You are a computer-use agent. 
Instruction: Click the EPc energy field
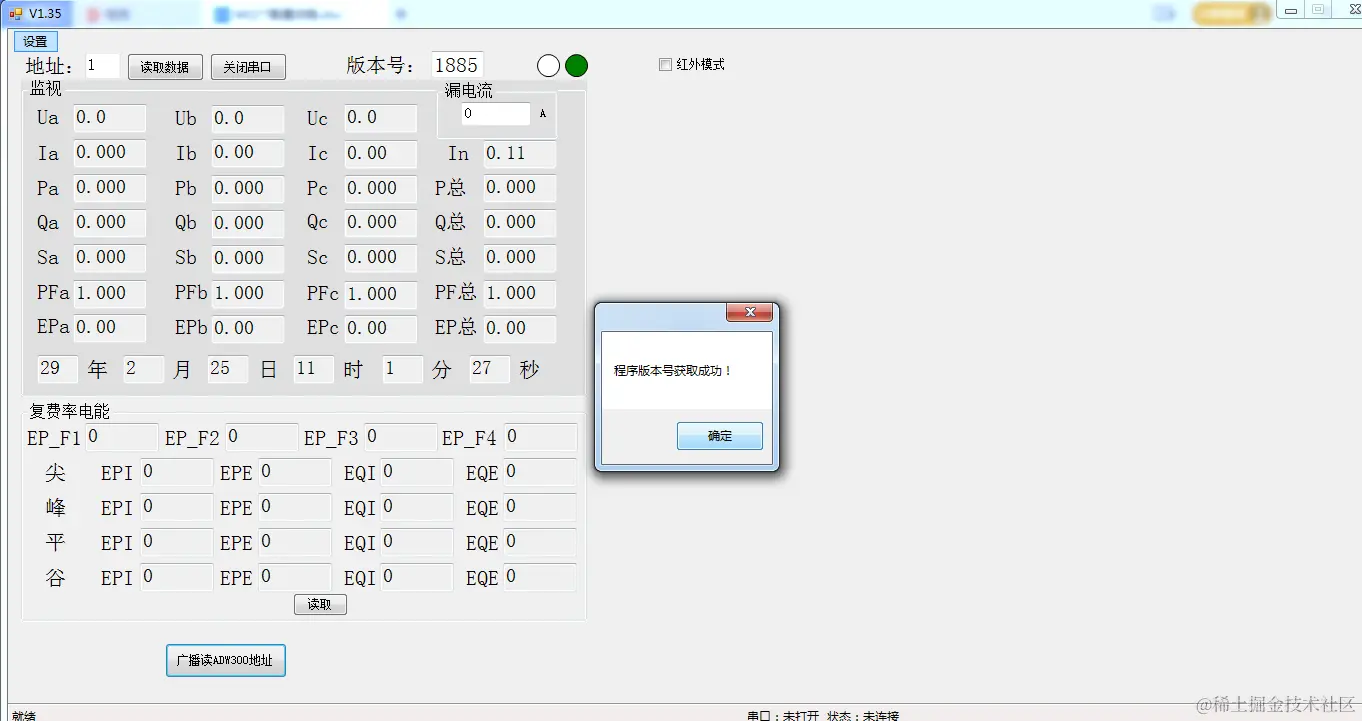pyautogui.click(x=381, y=329)
